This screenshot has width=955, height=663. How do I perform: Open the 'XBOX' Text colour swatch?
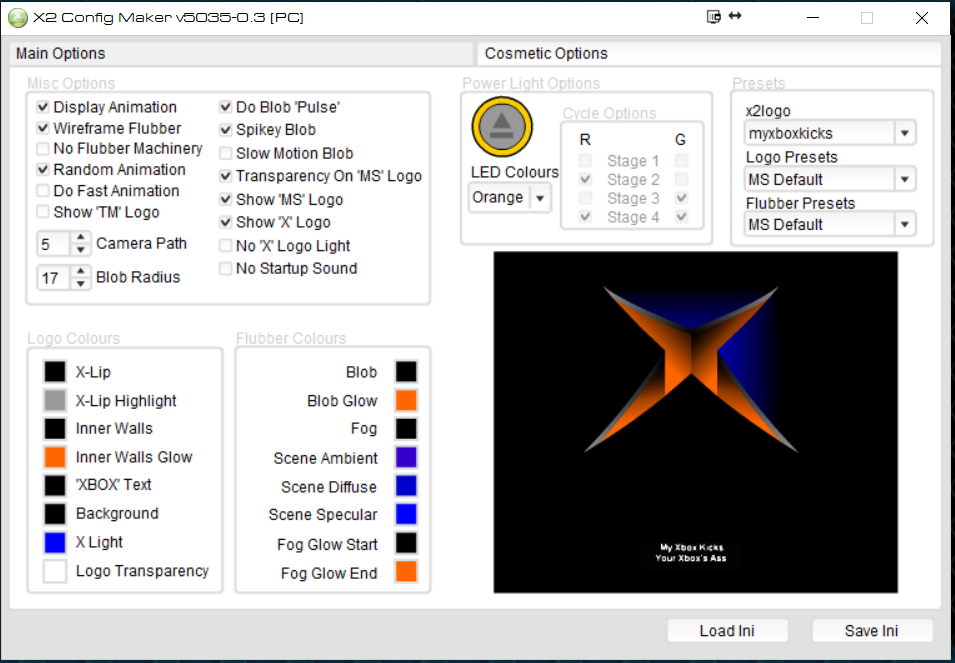pyautogui.click(x=55, y=485)
